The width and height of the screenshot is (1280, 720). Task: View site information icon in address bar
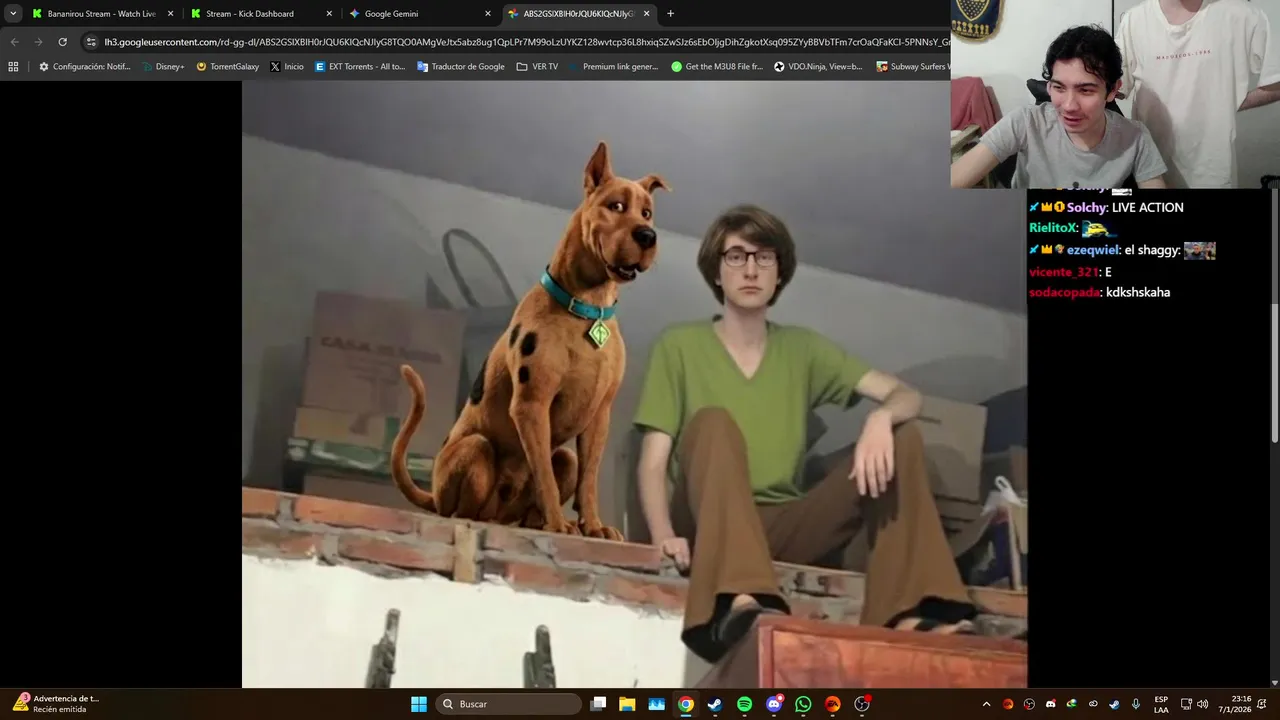click(x=91, y=42)
